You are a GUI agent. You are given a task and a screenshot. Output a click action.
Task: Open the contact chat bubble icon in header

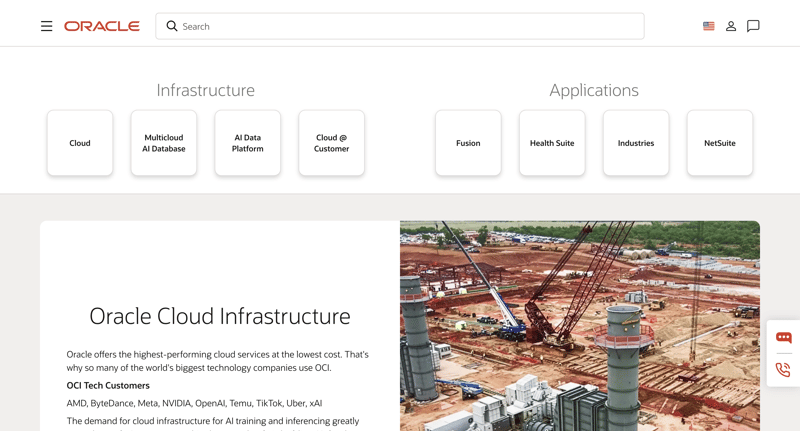[x=753, y=26]
